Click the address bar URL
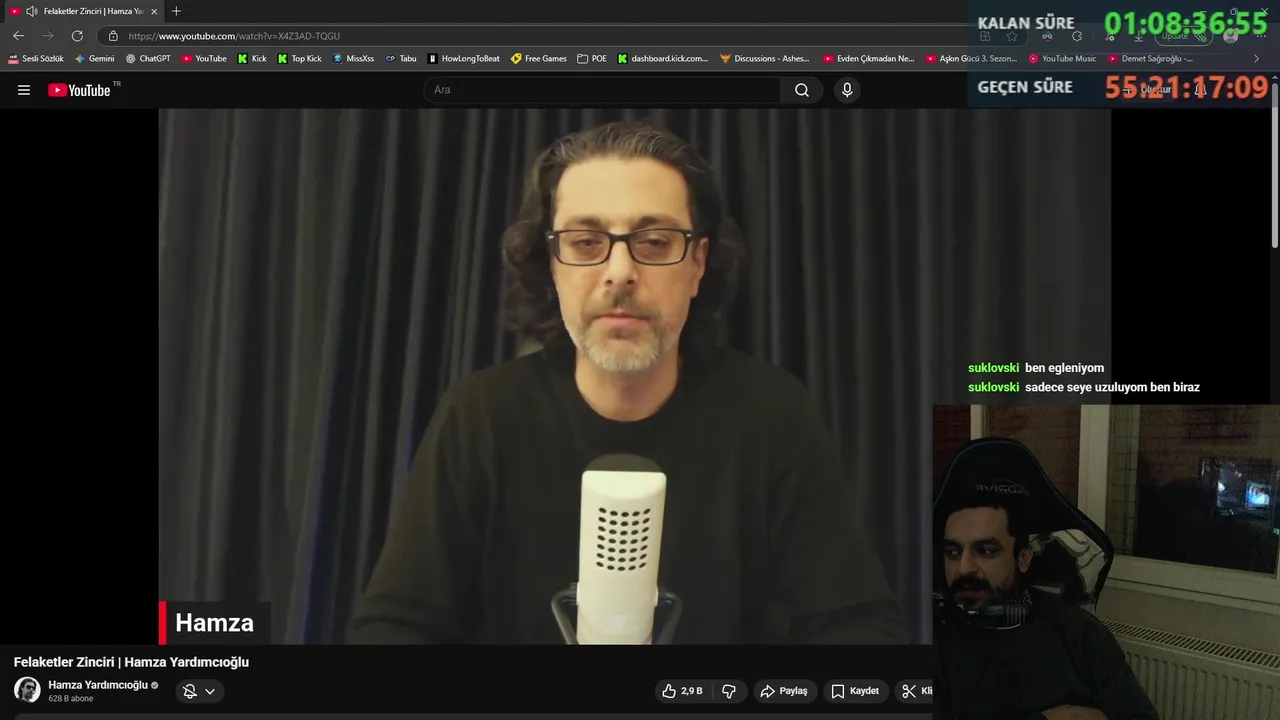Viewport: 1280px width, 720px height. [235, 36]
